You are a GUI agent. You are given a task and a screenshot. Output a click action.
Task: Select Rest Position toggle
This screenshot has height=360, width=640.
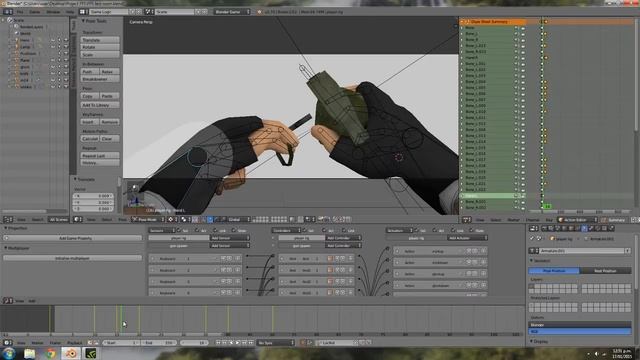click(x=605, y=271)
